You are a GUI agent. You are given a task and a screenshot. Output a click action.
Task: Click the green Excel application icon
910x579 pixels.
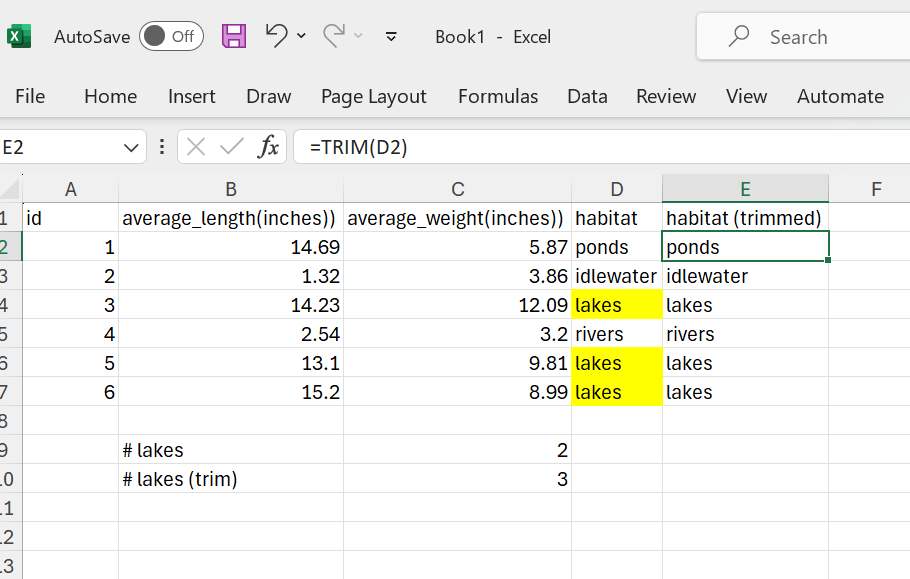click(x=19, y=37)
